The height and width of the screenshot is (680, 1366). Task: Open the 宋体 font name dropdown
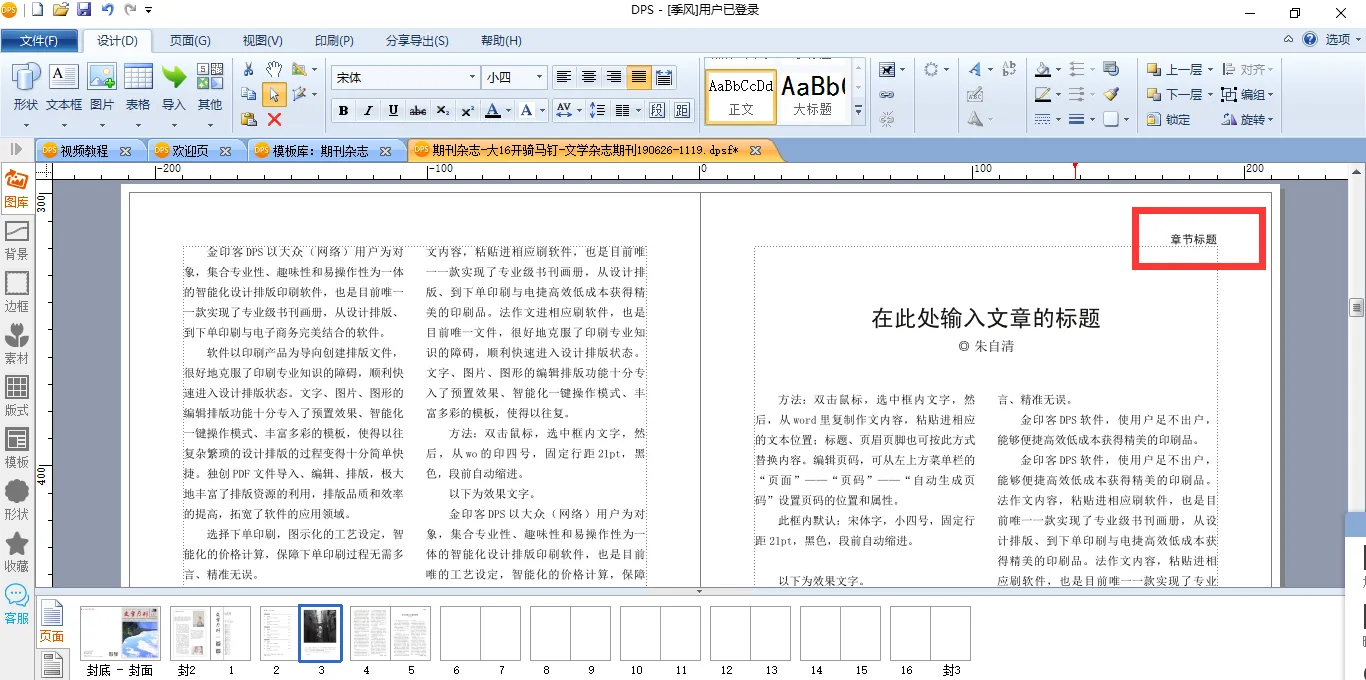click(x=472, y=77)
